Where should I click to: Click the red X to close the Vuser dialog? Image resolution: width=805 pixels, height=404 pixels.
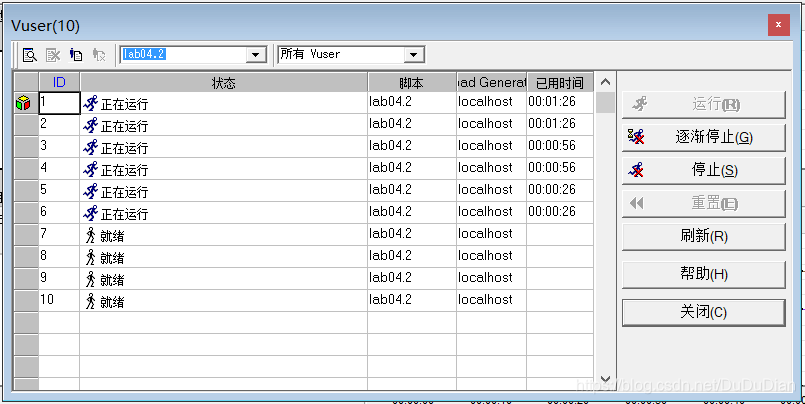point(779,25)
